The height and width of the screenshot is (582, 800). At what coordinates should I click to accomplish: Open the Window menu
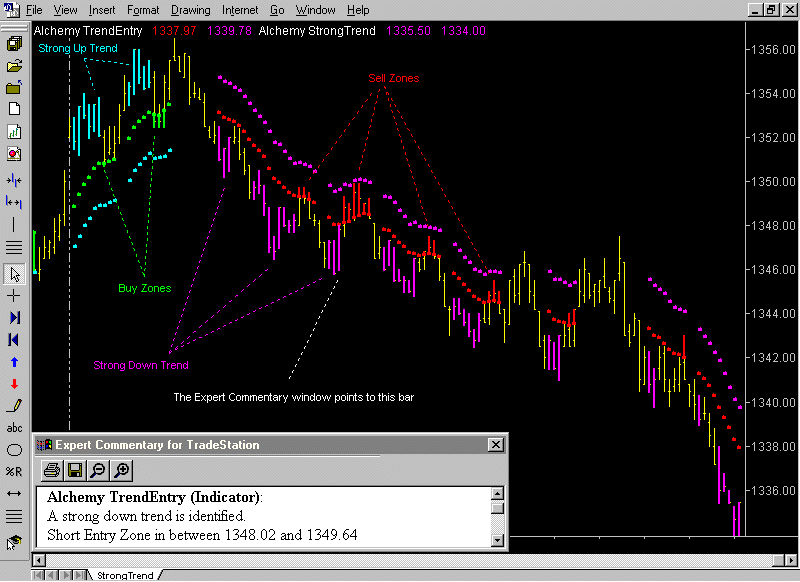coord(315,10)
